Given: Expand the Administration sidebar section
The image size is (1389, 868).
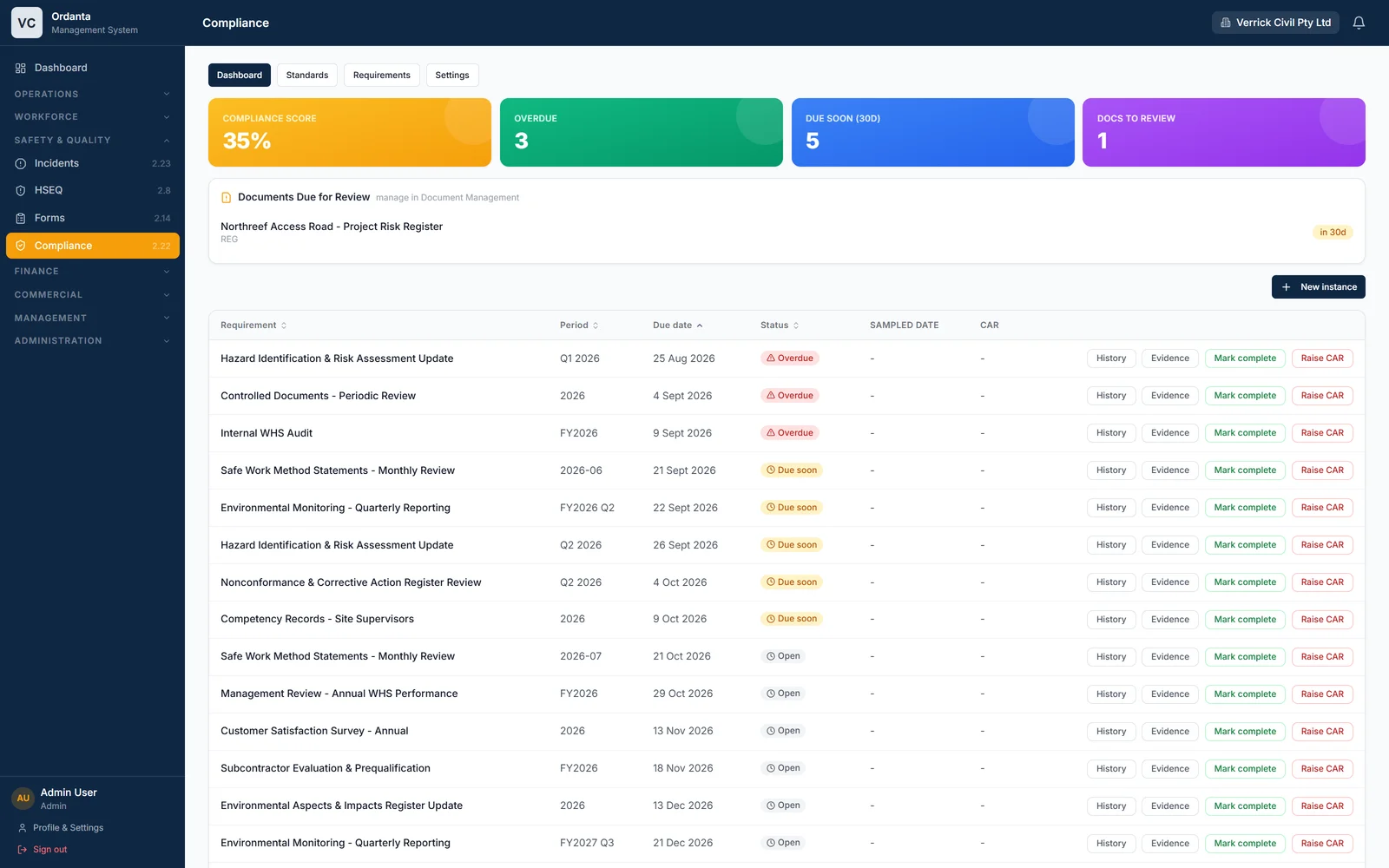Looking at the screenshot, I should click(x=92, y=341).
